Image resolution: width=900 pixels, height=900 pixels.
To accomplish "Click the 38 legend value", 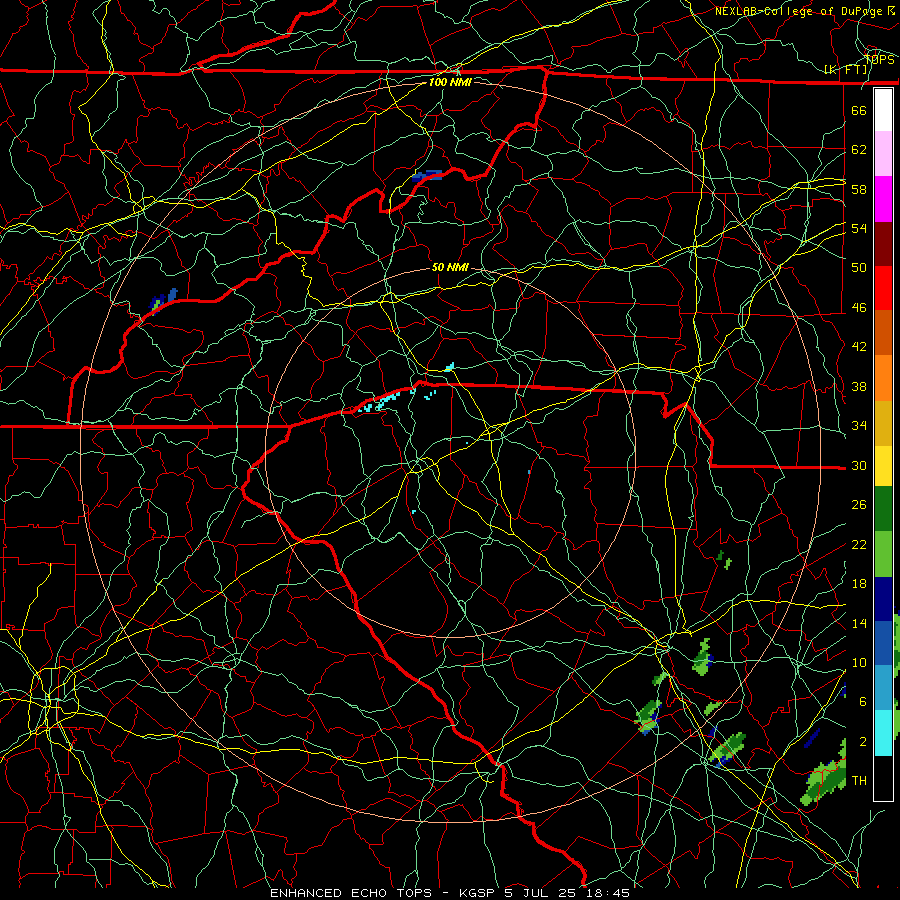I will pyautogui.click(x=859, y=386).
